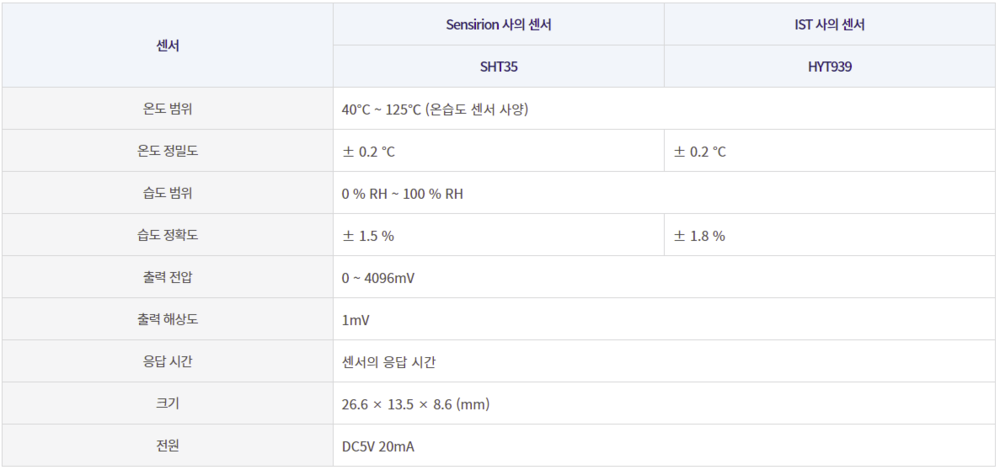This screenshot has width=1000, height=470.
Task: Click the 26.6 × 13.5 × 8.6 (mm) value
Action: coord(415,404)
